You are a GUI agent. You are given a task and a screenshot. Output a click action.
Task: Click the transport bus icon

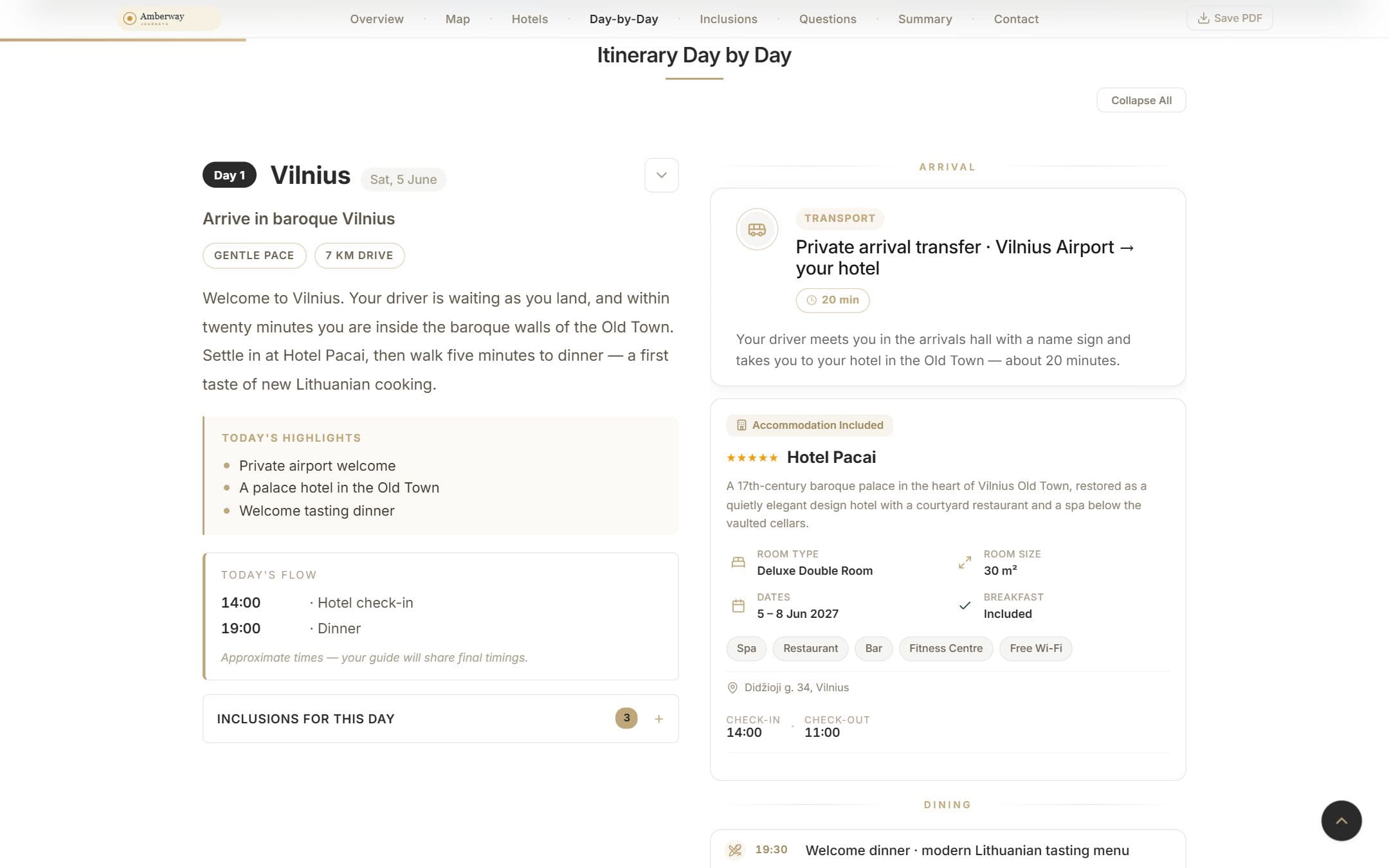pos(757,230)
